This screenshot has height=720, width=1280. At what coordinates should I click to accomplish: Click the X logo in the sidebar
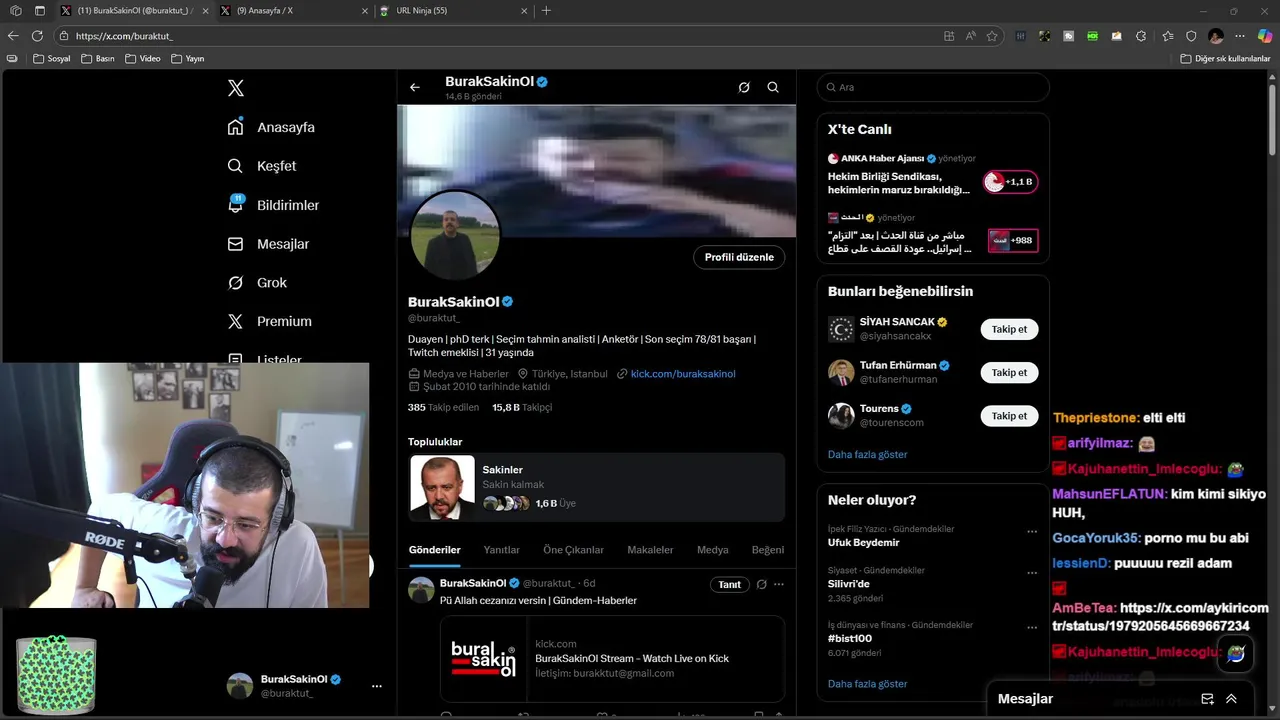236,88
